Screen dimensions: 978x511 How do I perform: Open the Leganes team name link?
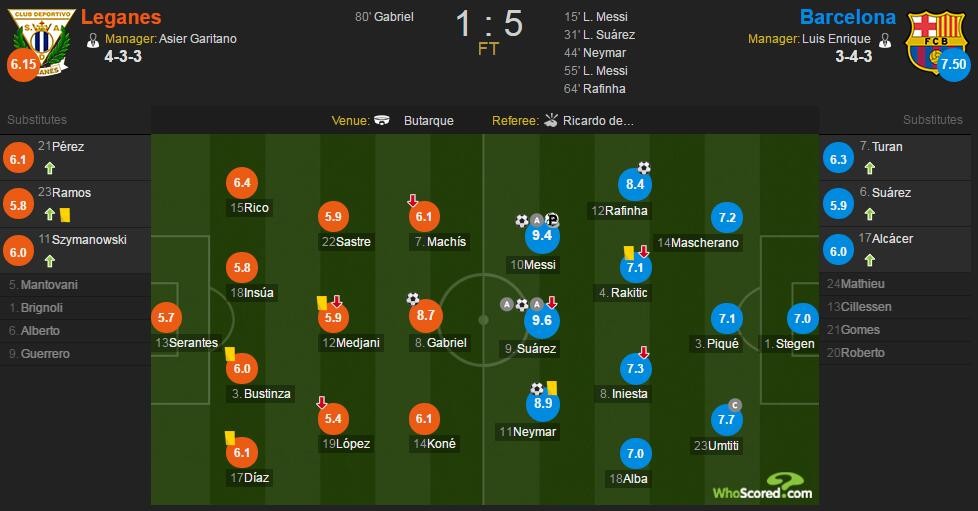coord(121,17)
